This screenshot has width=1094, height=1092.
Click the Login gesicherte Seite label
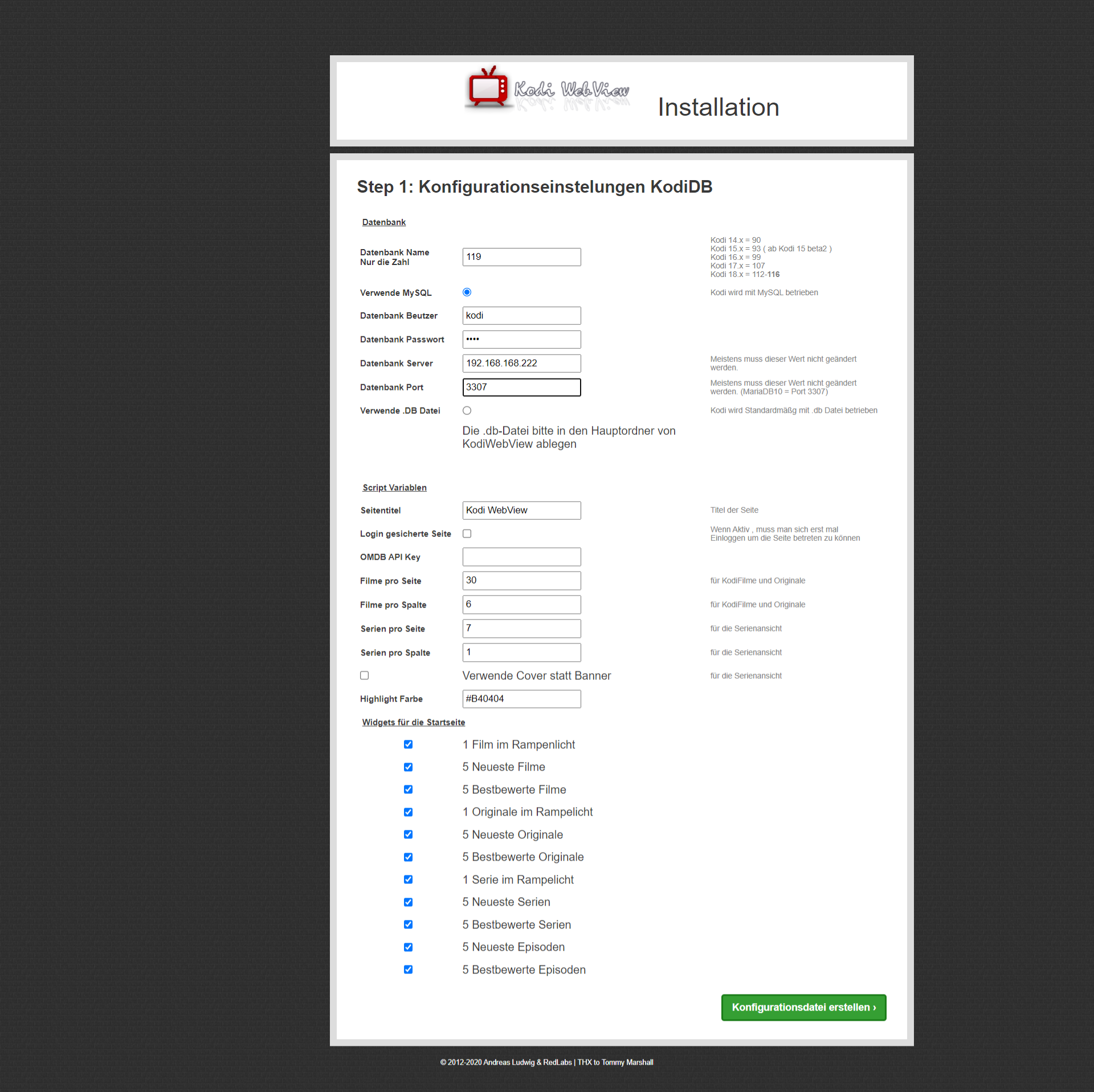405,534
